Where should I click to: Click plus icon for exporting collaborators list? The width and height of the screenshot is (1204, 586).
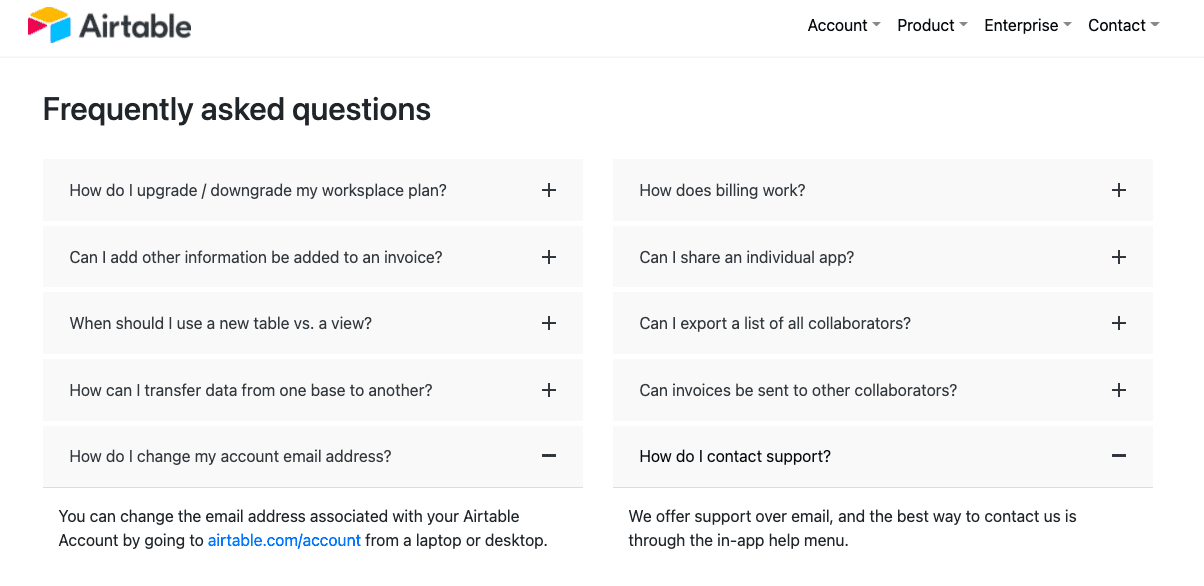click(1119, 323)
